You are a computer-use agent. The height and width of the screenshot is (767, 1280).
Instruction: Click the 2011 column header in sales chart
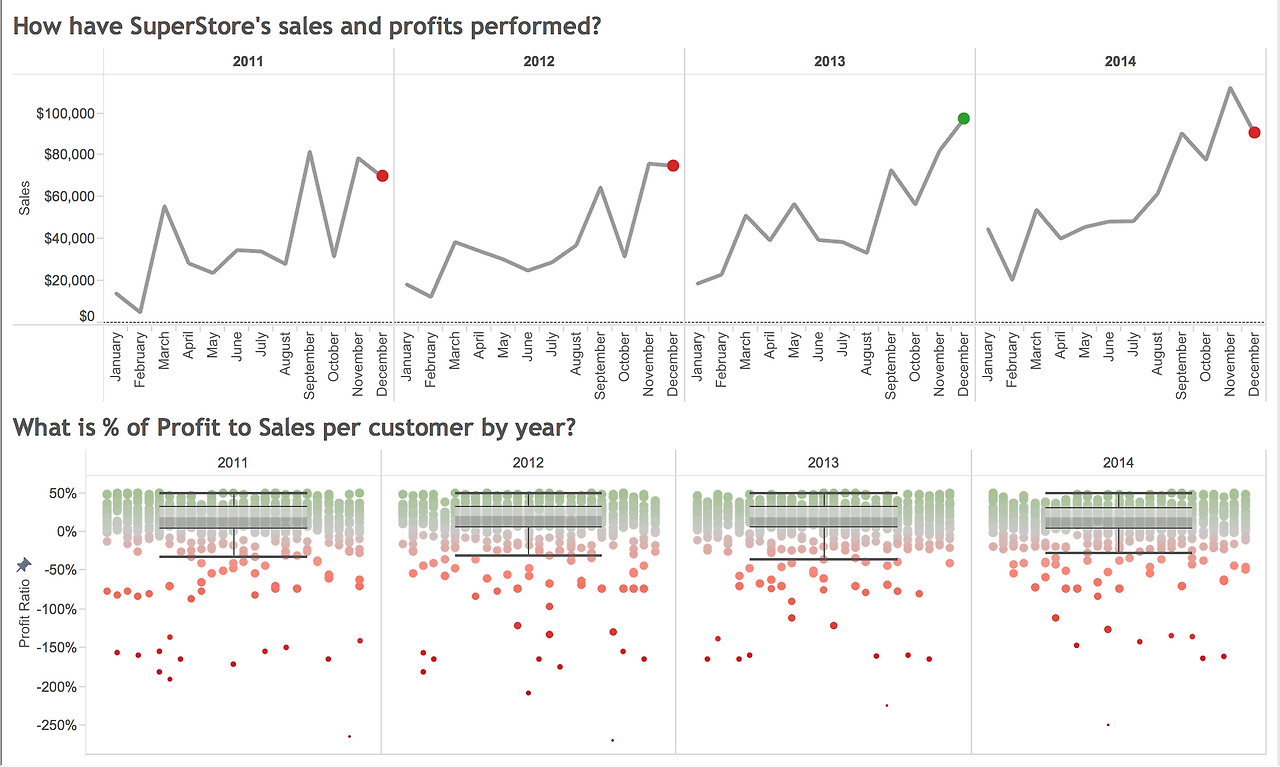point(248,61)
